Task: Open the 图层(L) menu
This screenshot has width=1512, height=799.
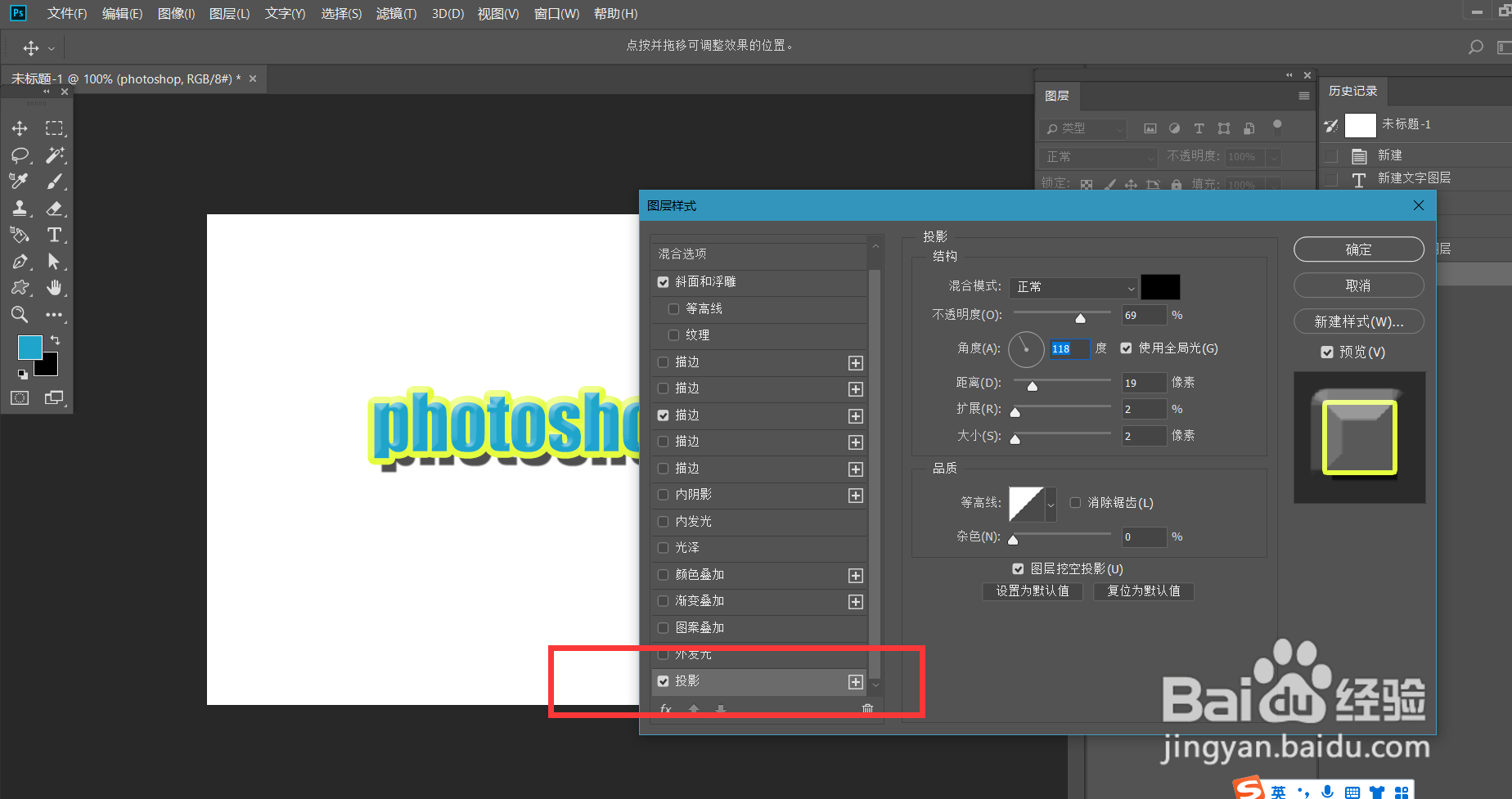Action: 229,14
